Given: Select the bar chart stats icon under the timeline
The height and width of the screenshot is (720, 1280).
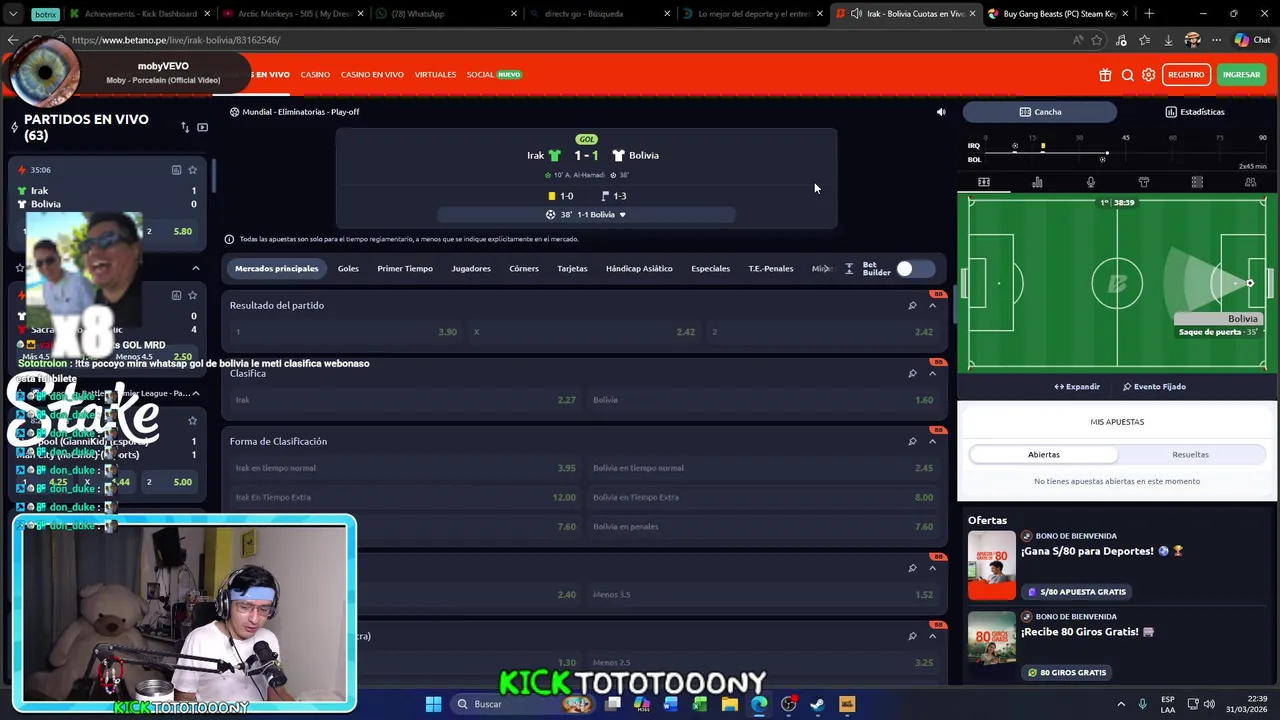Looking at the screenshot, I should point(1037,182).
